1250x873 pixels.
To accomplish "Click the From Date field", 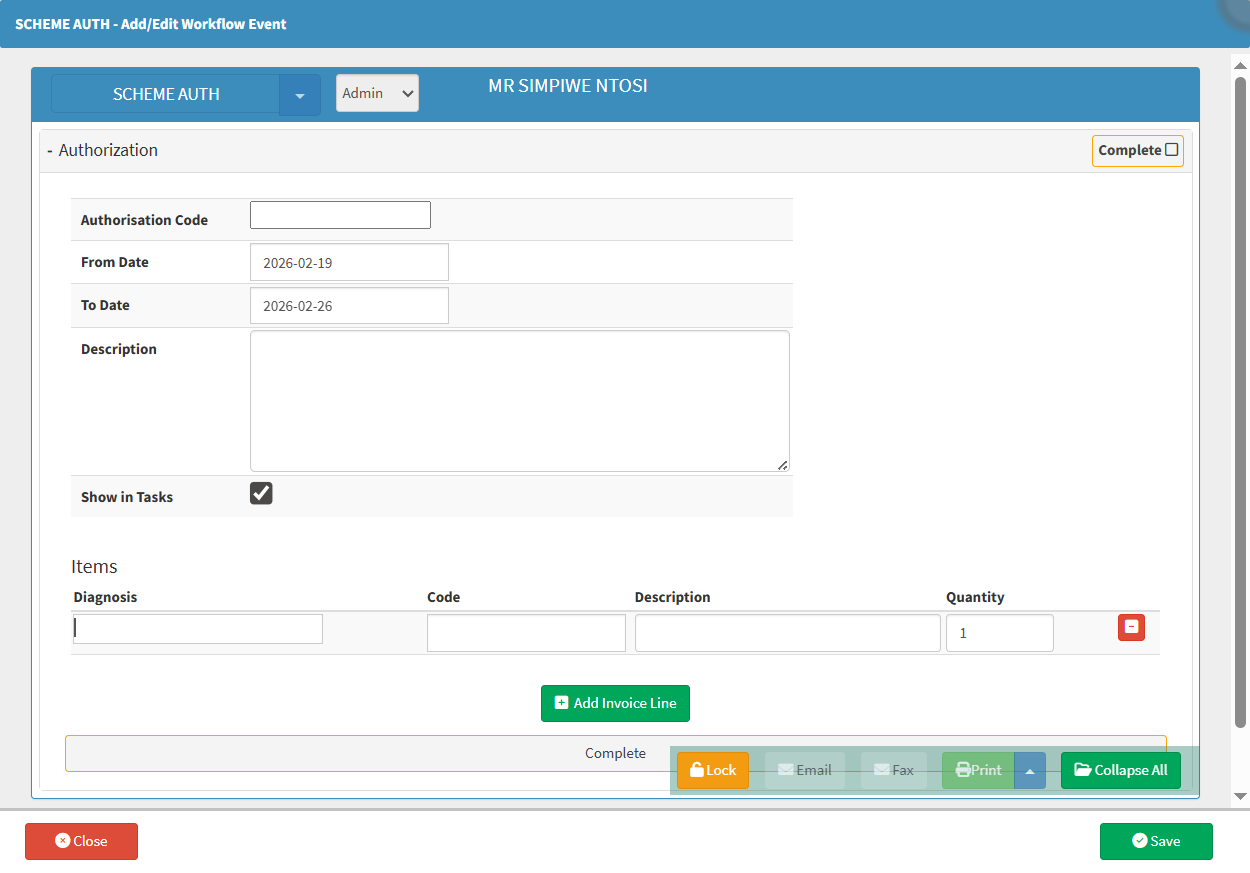I will tap(349, 263).
